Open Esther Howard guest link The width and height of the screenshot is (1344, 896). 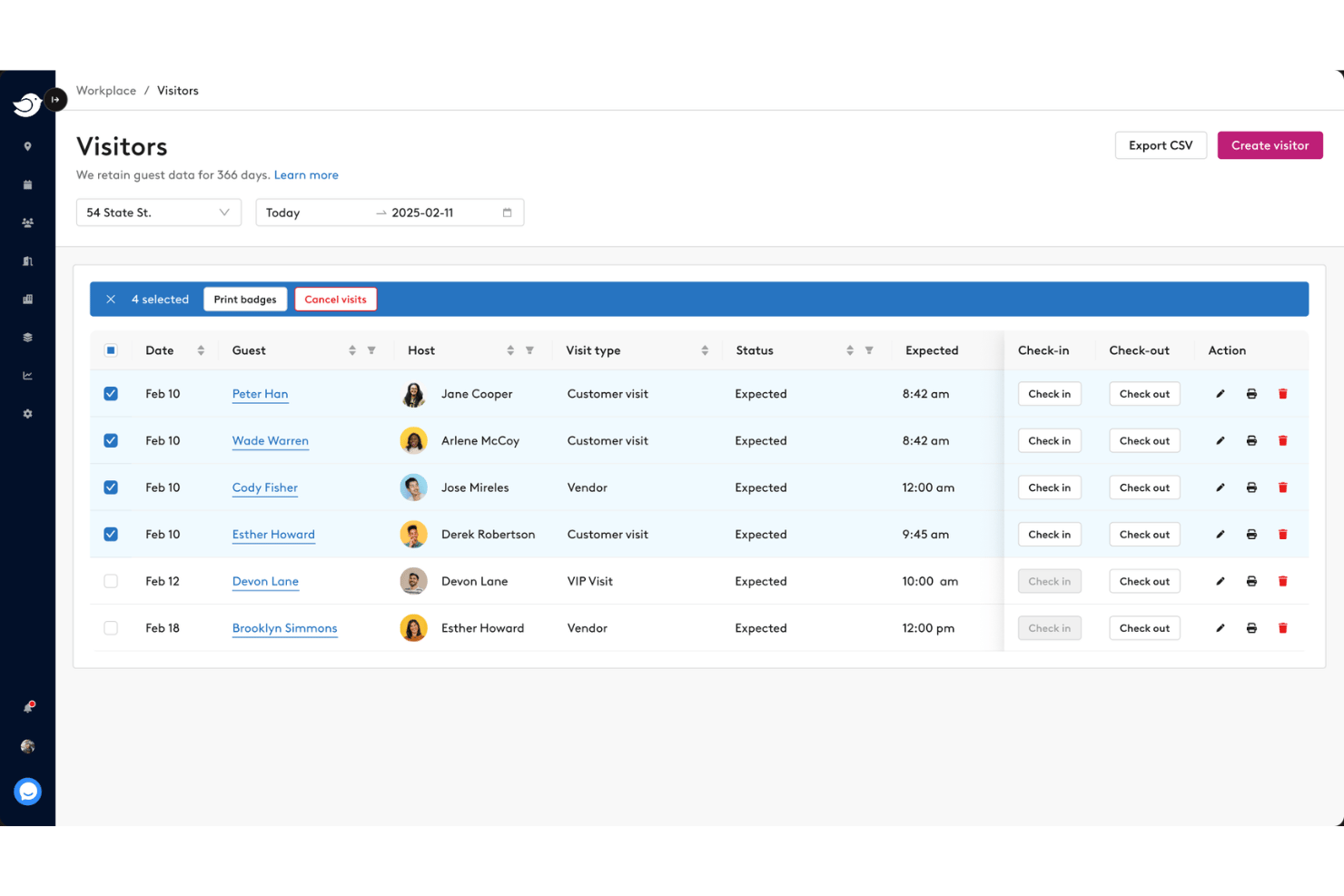click(x=273, y=535)
